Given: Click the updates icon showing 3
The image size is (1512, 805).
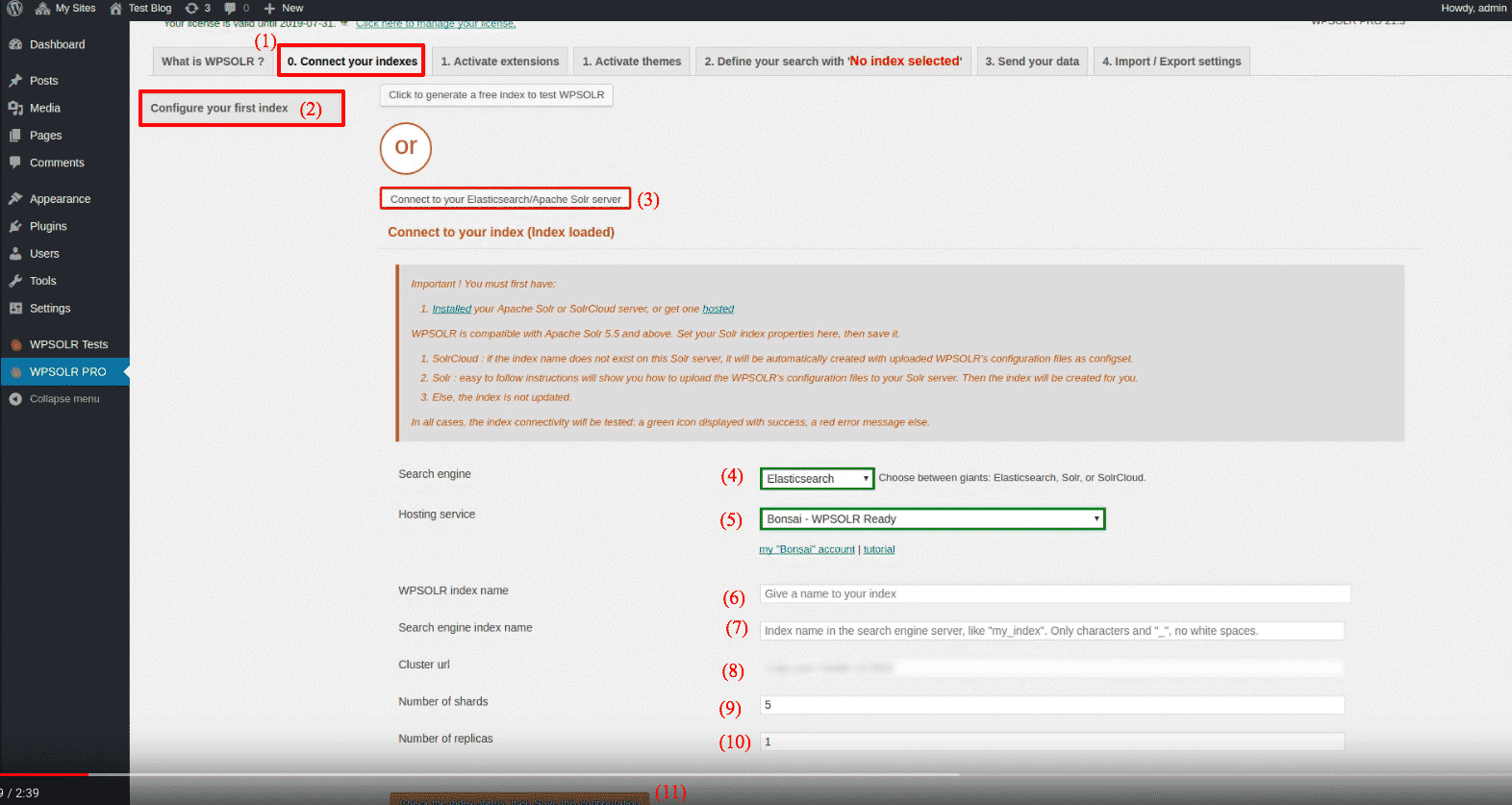Looking at the screenshot, I should (x=197, y=8).
